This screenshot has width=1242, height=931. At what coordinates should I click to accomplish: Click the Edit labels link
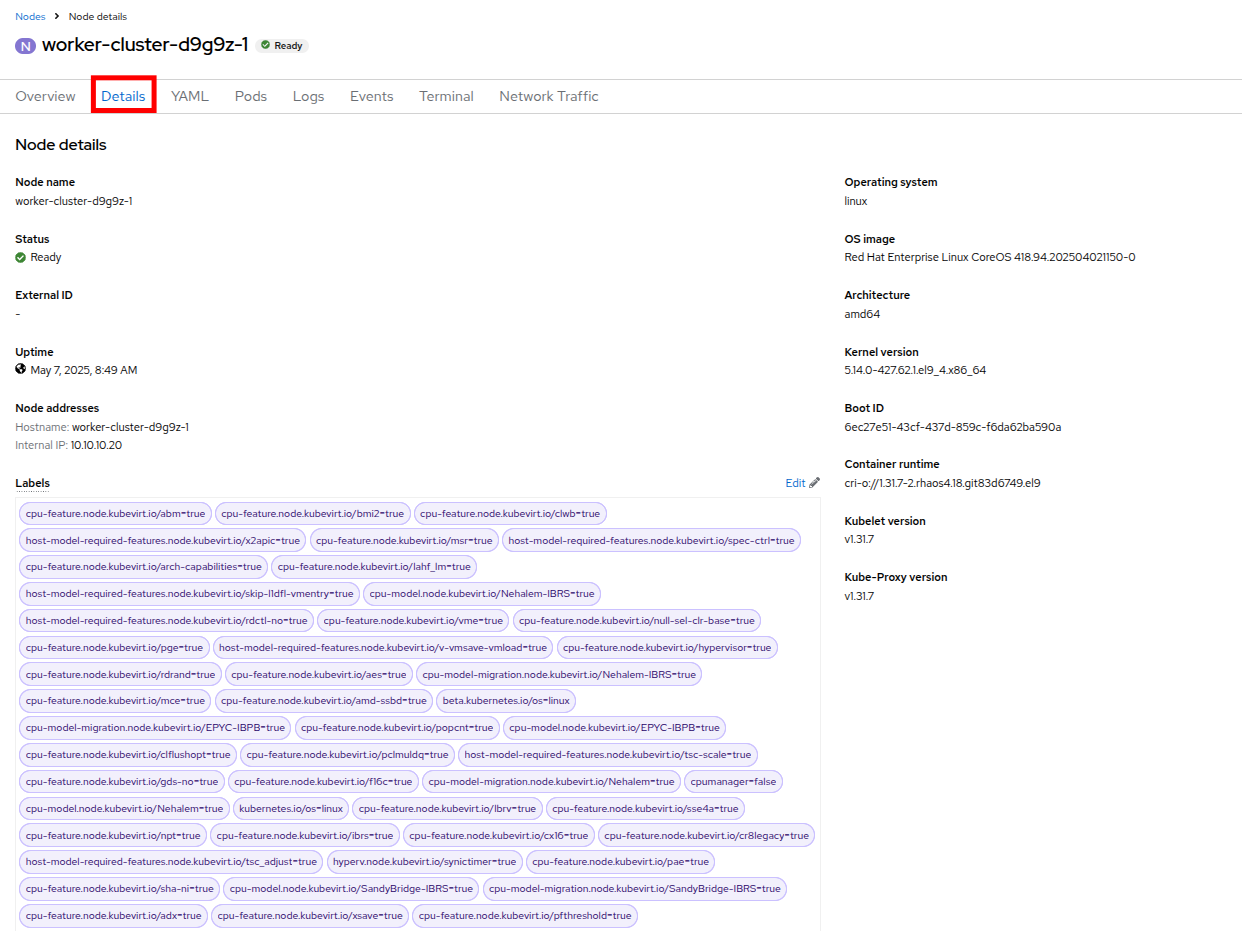(795, 483)
